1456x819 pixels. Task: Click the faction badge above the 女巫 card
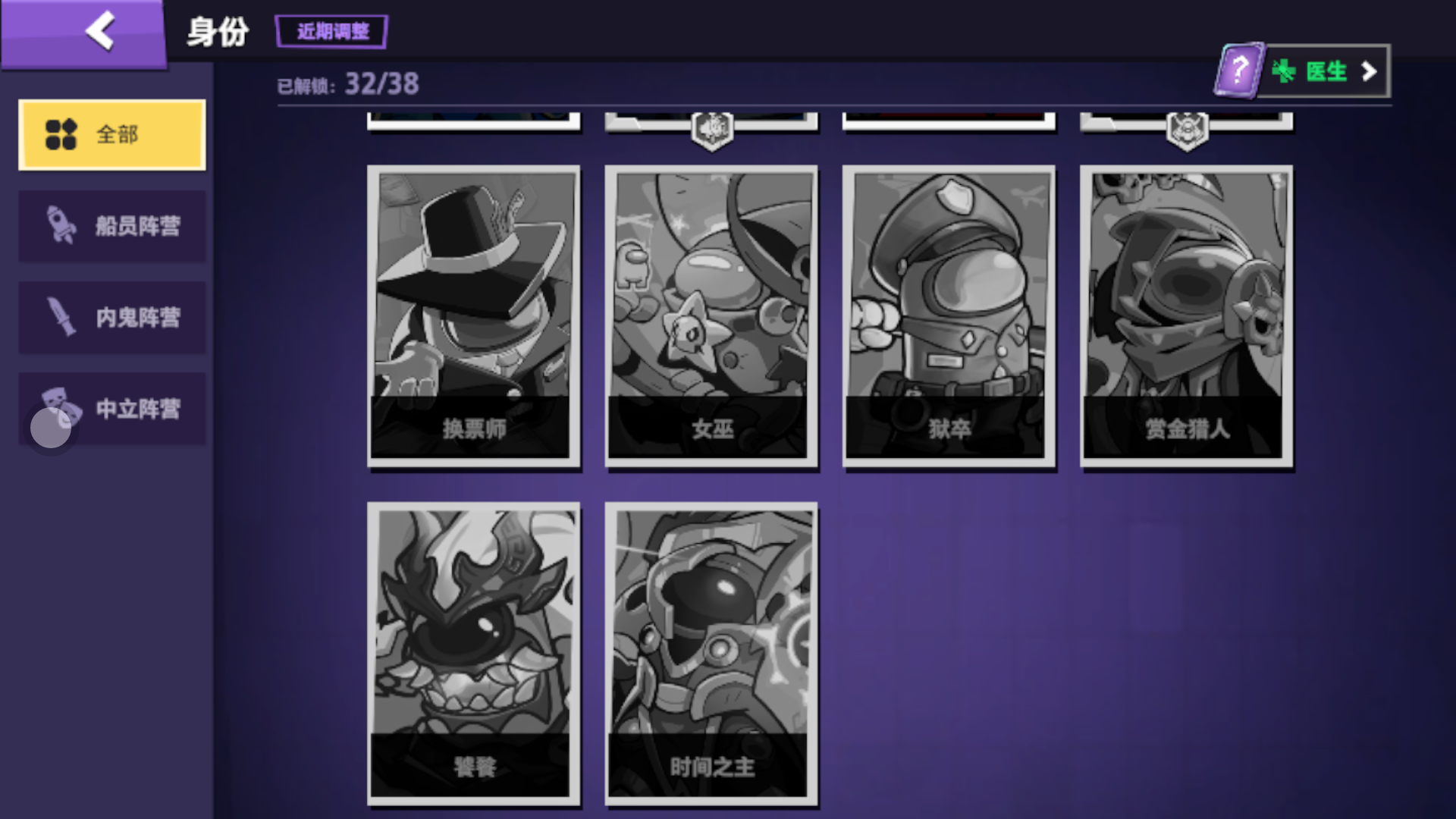pos(711,130)
